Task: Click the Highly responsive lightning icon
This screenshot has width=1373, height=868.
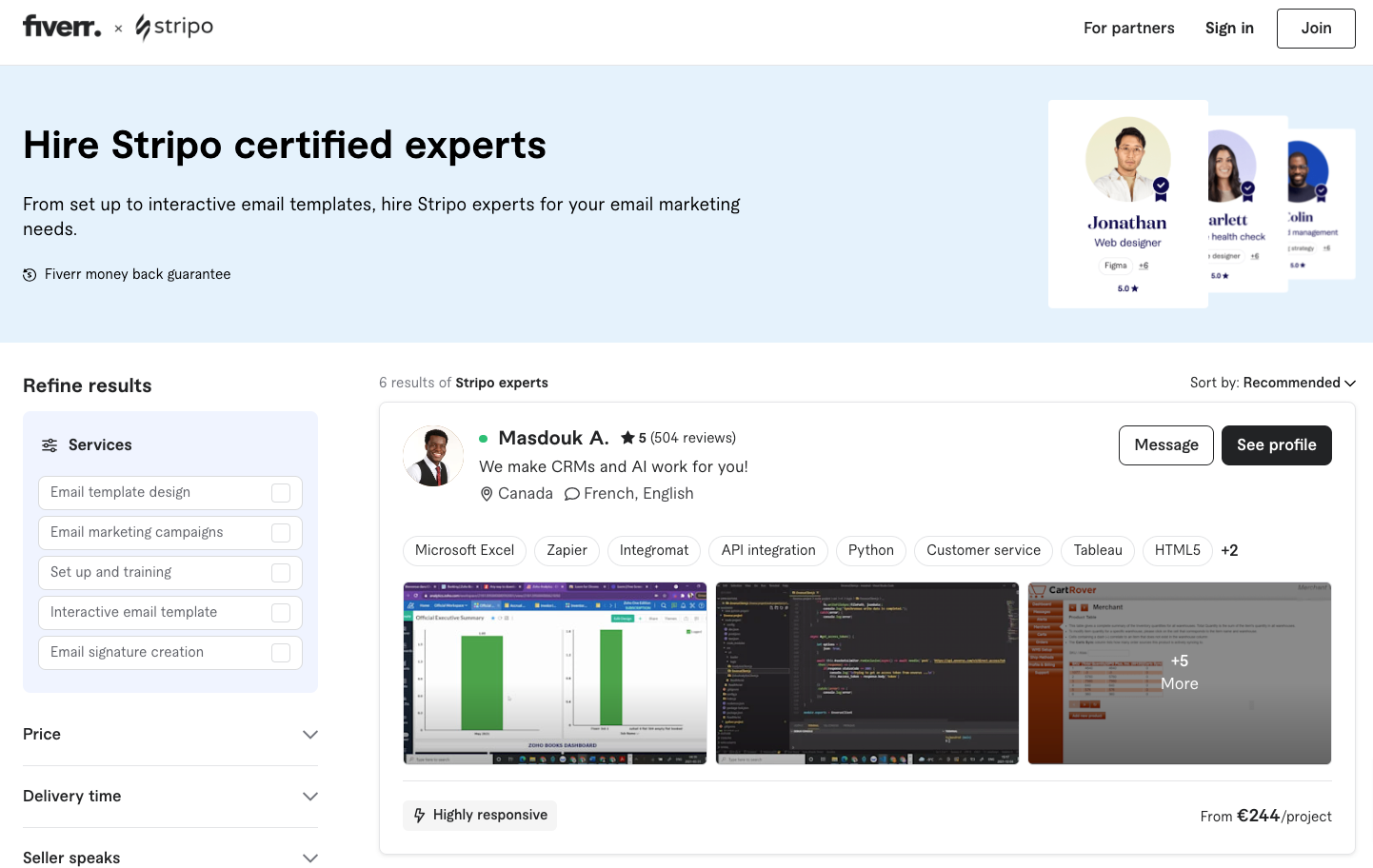Action: point(420,816)
